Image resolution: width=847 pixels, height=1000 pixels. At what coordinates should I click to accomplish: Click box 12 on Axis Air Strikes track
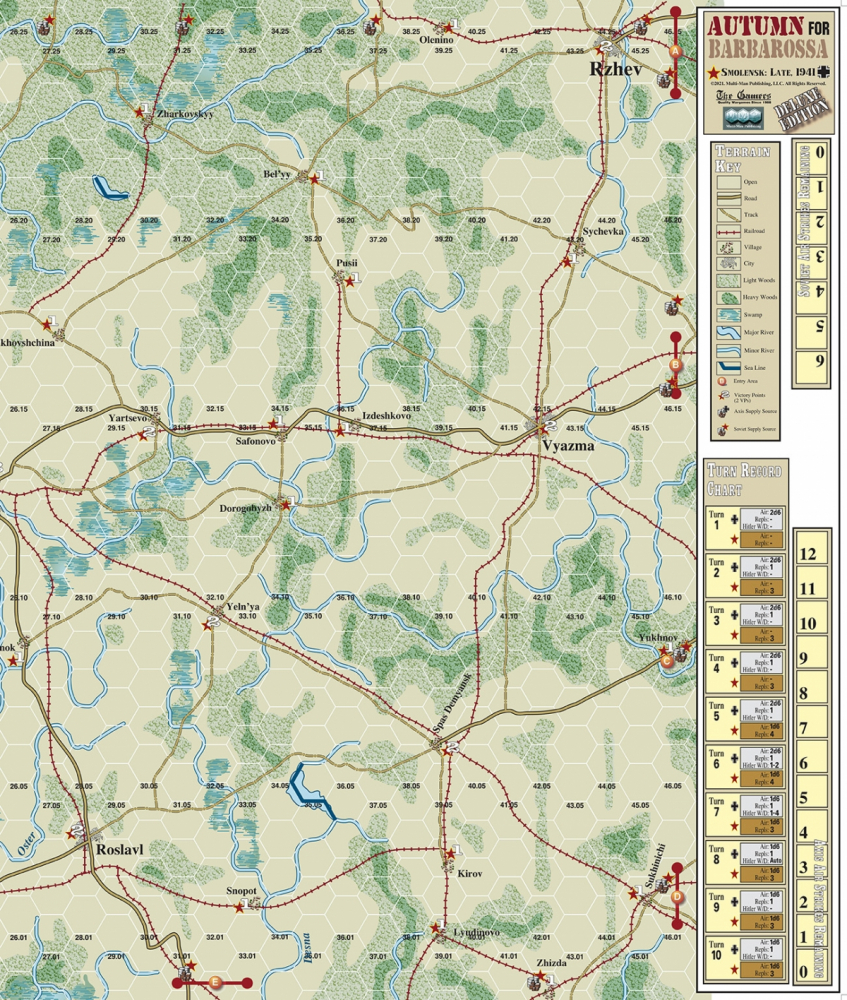click(810, 554)
